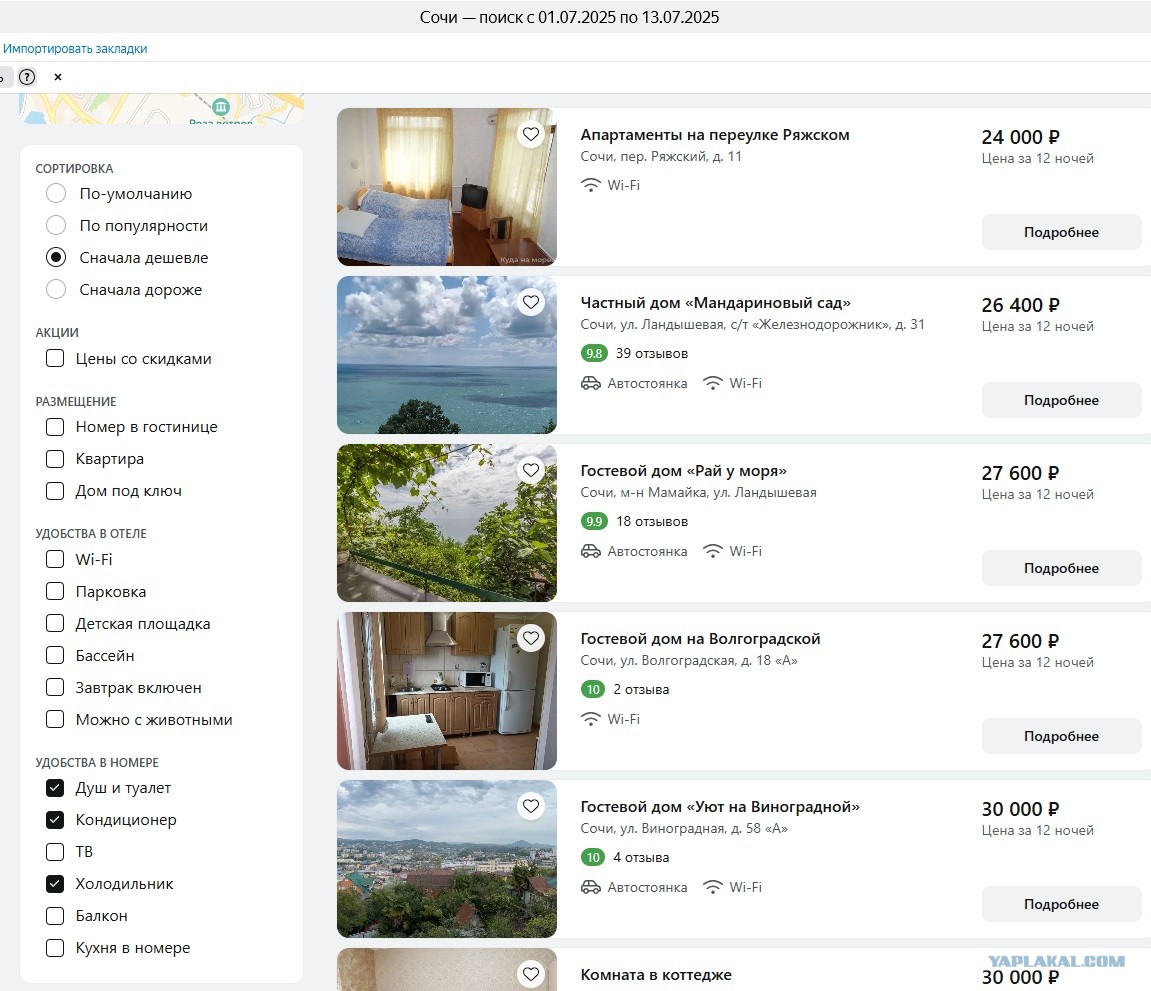The image size is (1151, 991).
Task: Choose Сначала дороже sorting
Action: [56, 289]
